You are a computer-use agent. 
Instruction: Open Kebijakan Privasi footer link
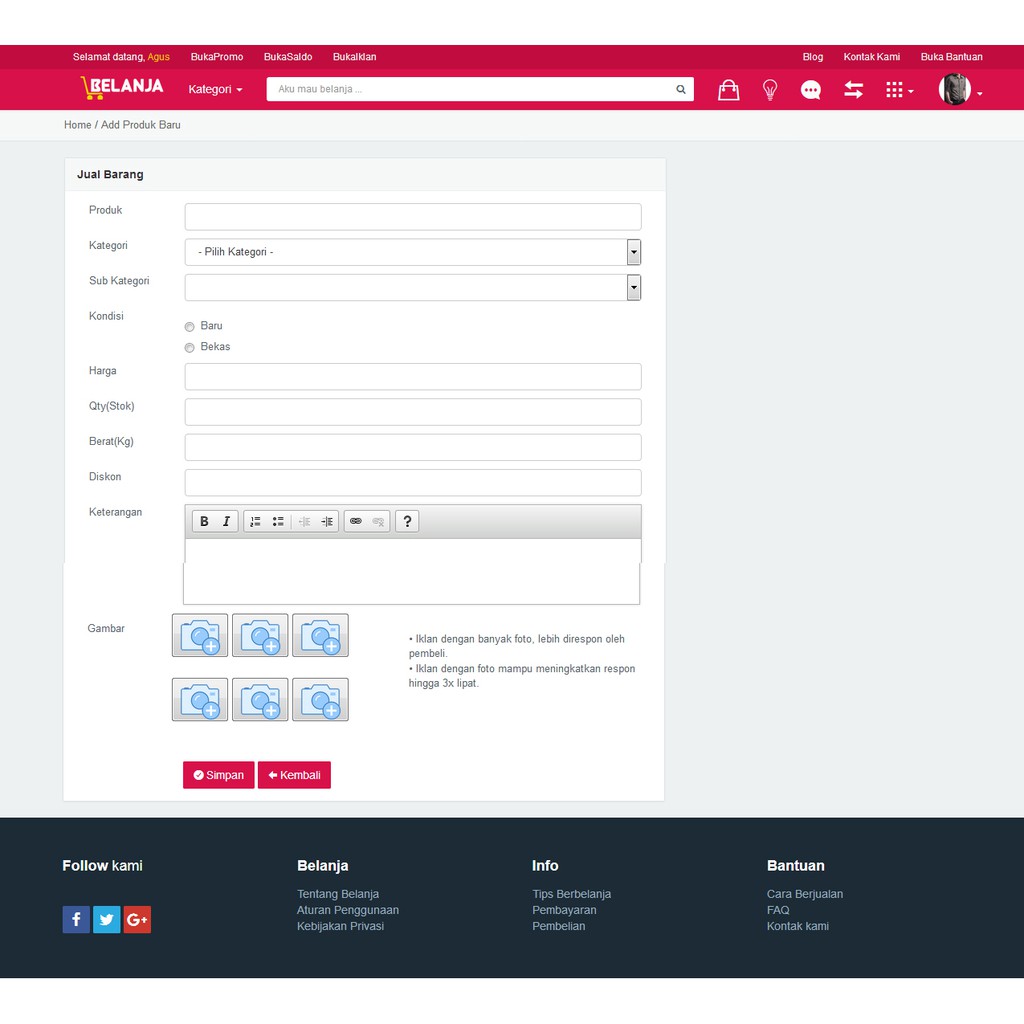coord(340,926)
